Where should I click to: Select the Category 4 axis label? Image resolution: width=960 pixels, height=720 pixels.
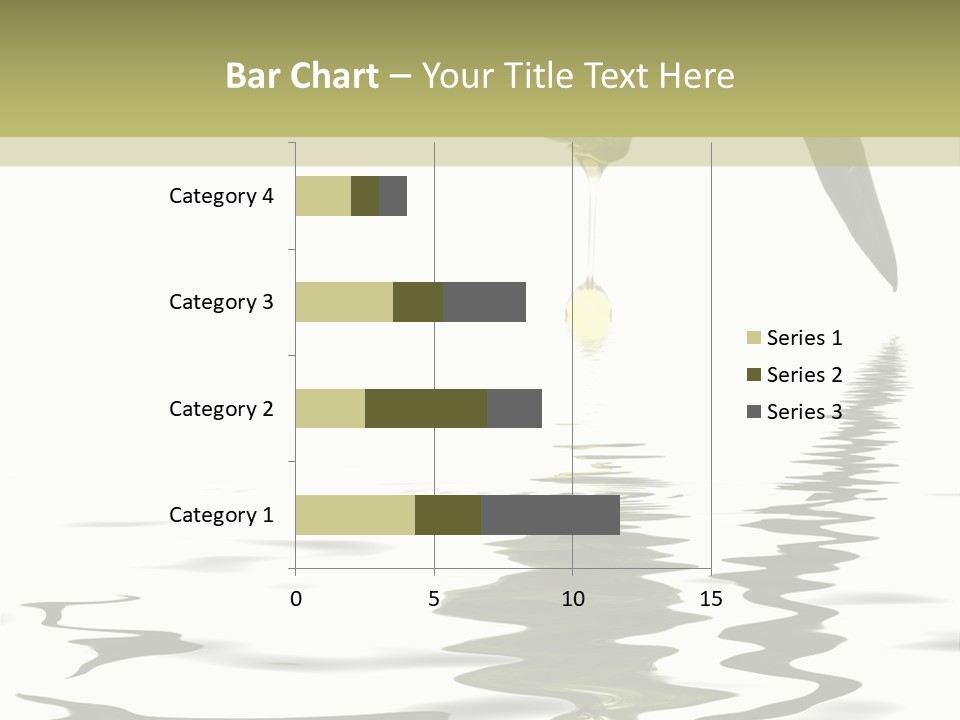pyautogui.click(x=221, y=196)
